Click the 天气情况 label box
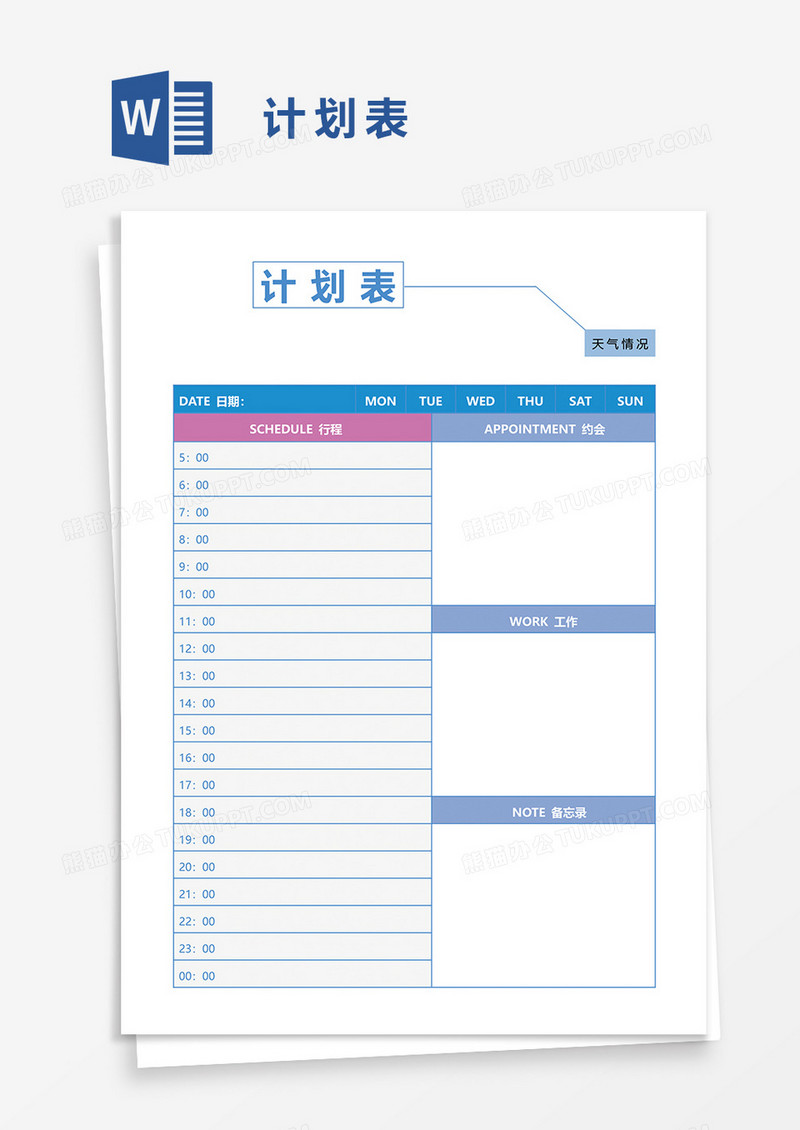 point(620,344)
